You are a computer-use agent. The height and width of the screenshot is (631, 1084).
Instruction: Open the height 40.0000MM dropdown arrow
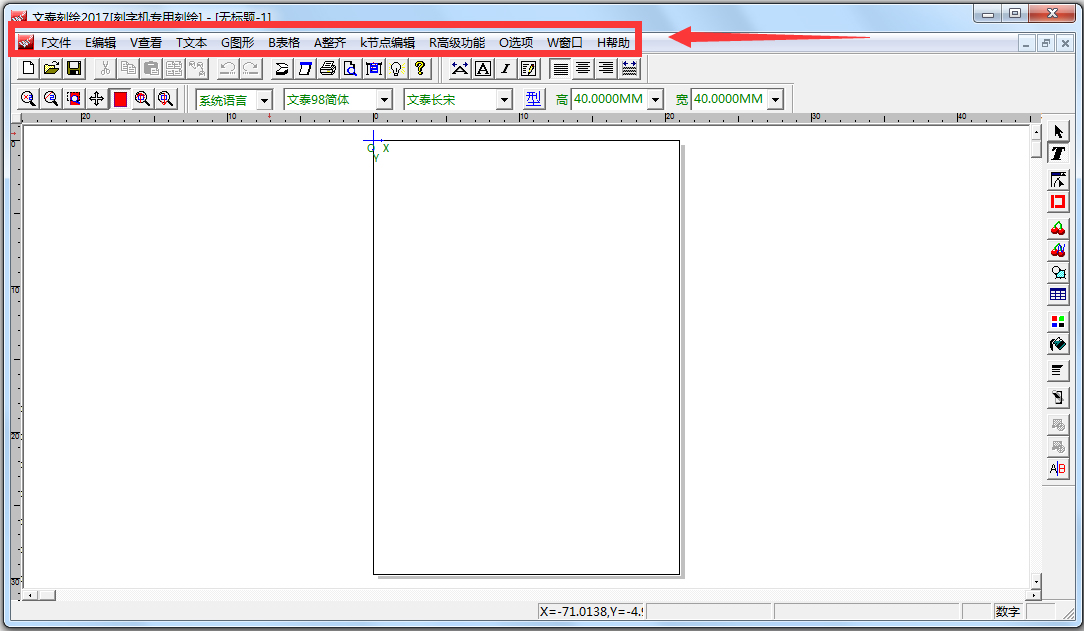655,100
